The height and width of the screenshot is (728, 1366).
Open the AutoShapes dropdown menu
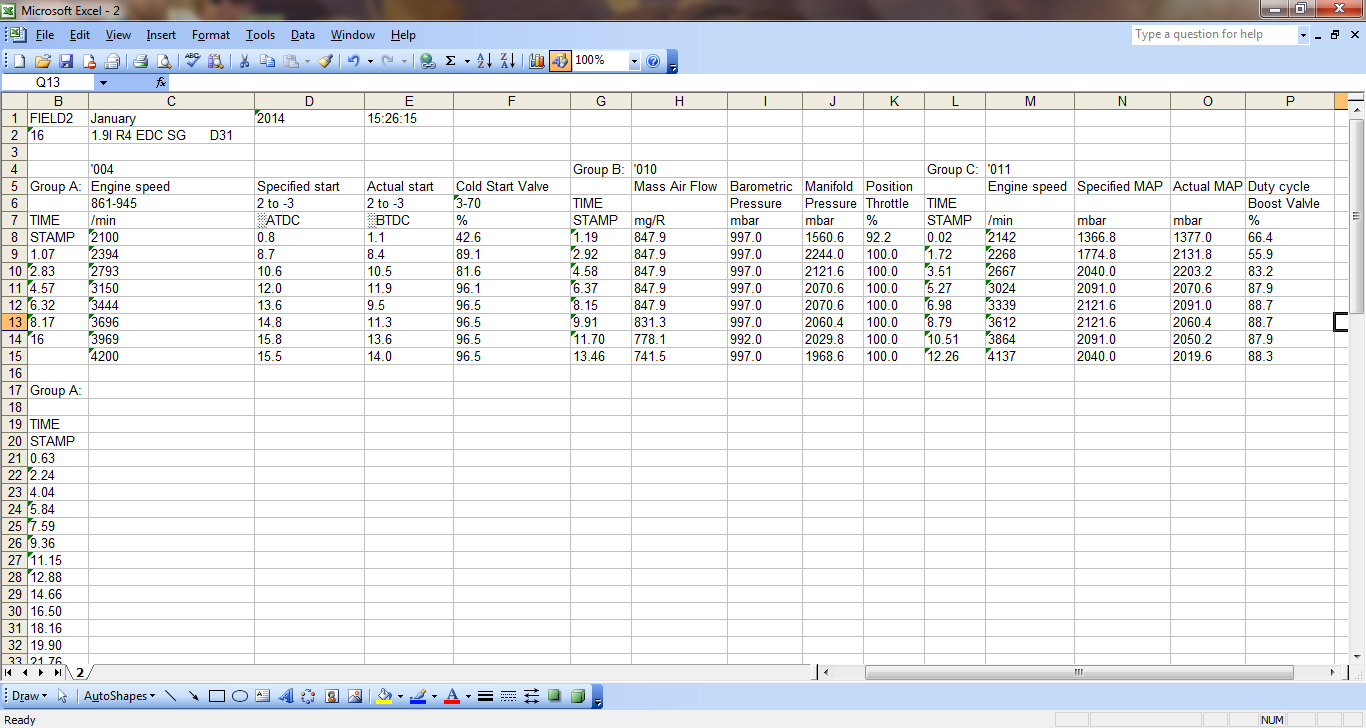[x=118, y=696]
